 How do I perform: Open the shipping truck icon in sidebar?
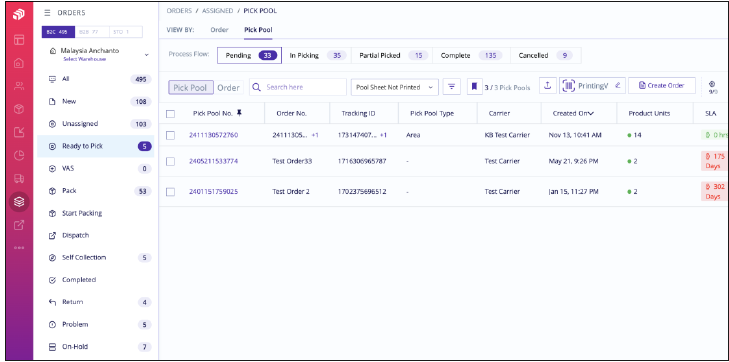point(19,179)
